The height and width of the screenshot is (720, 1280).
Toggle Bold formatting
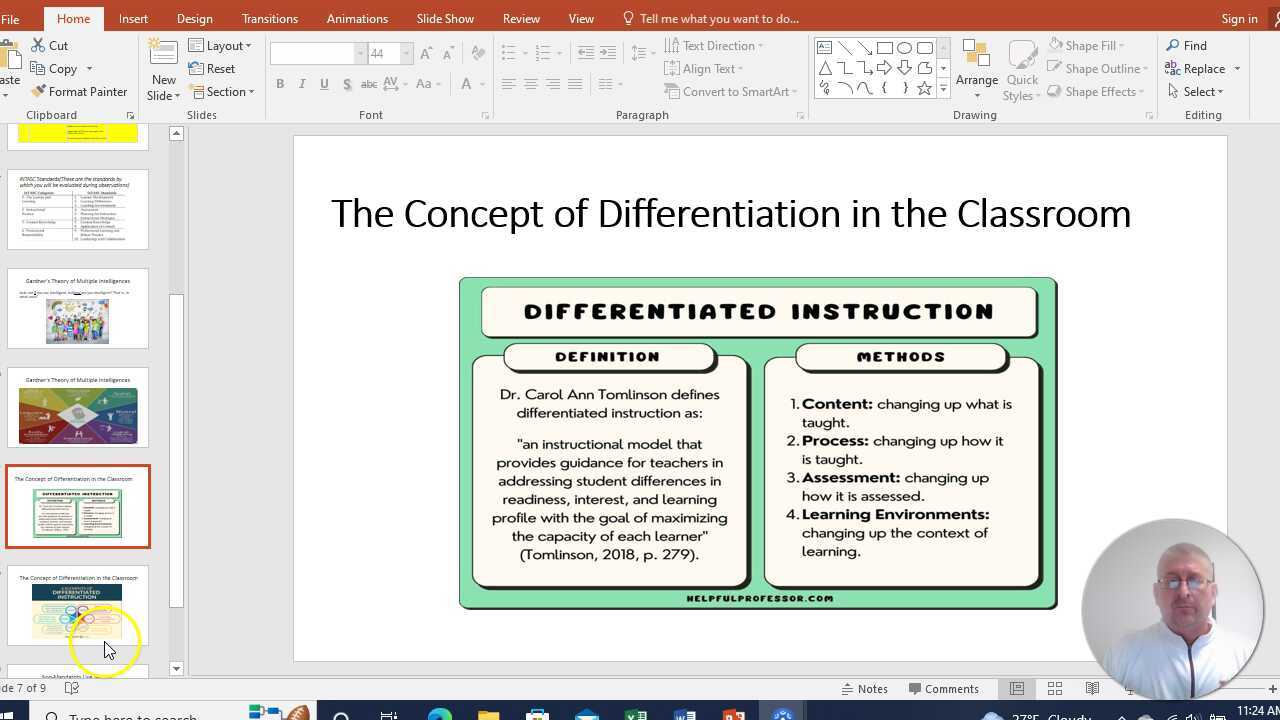point(280,85)
